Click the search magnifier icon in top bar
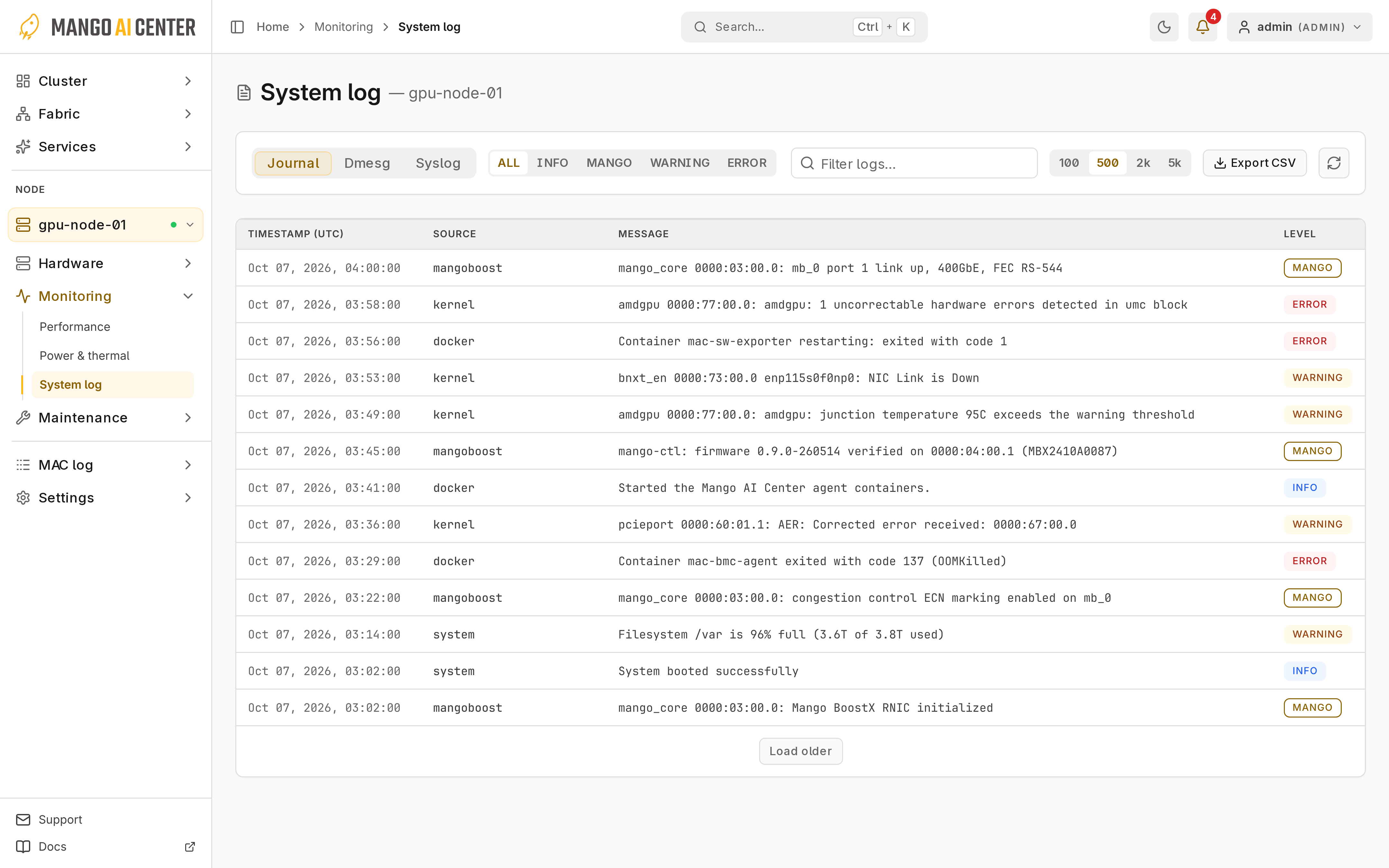 700,27
